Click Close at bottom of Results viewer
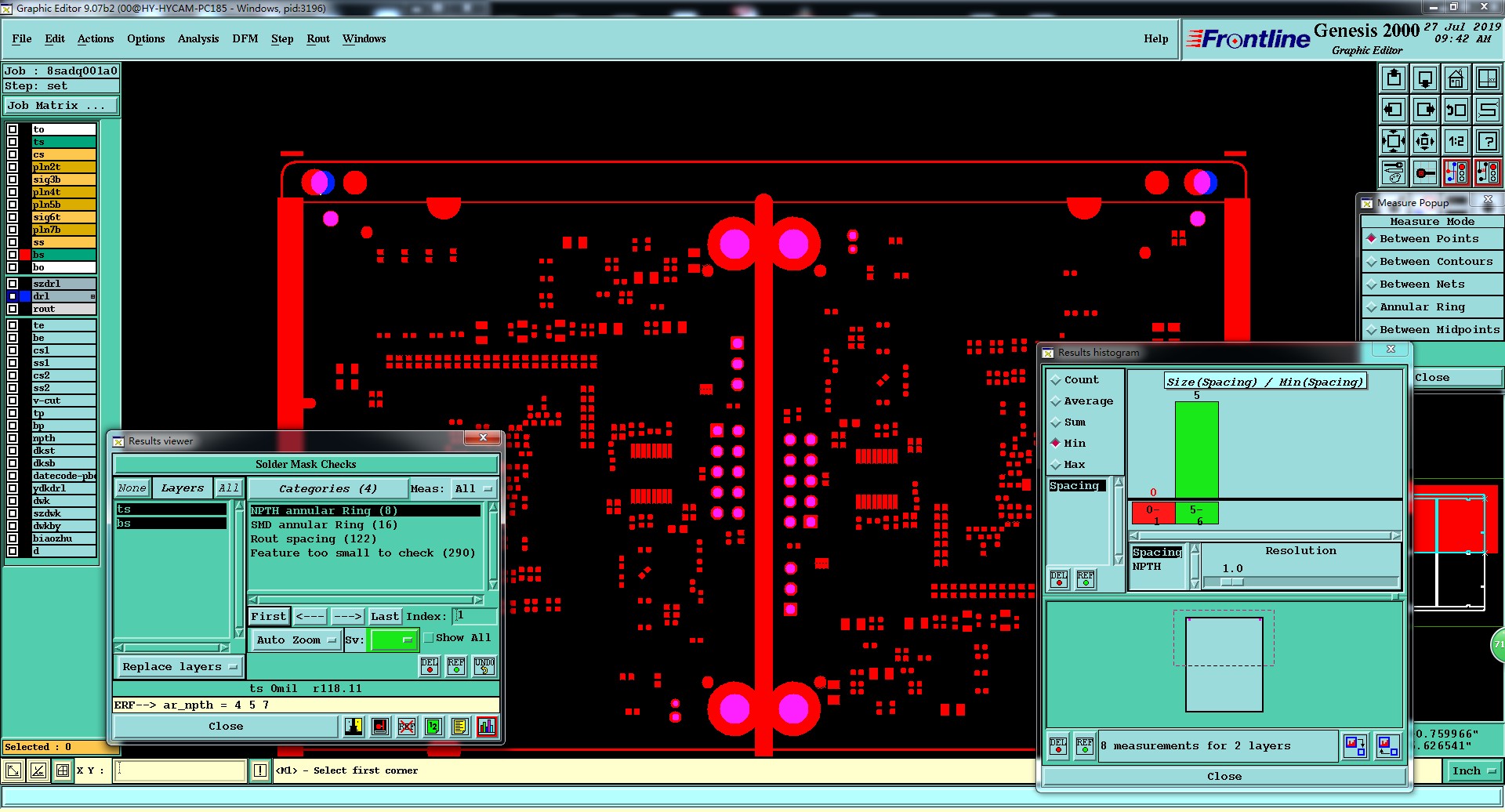This screenshot has height=812, width=1505. pos(226,727)
